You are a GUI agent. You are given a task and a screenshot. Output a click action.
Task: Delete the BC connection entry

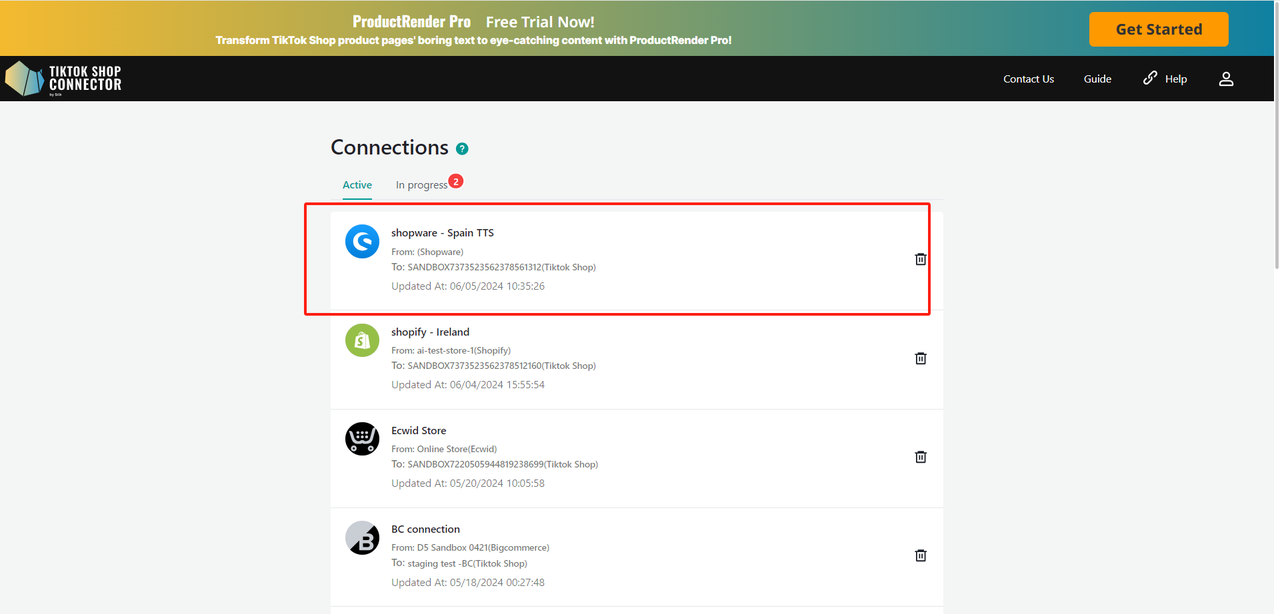pyautogui.click(x=921, y=556)
